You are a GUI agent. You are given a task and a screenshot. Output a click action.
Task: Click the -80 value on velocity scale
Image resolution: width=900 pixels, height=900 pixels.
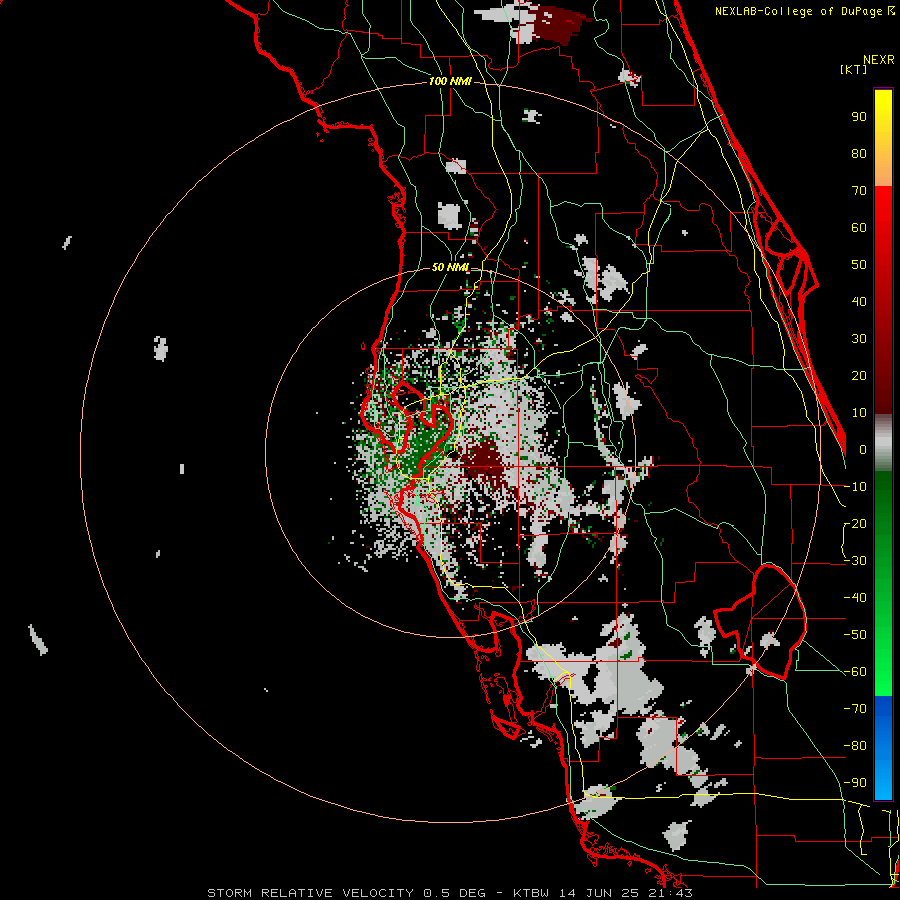[x=855, y=746]
